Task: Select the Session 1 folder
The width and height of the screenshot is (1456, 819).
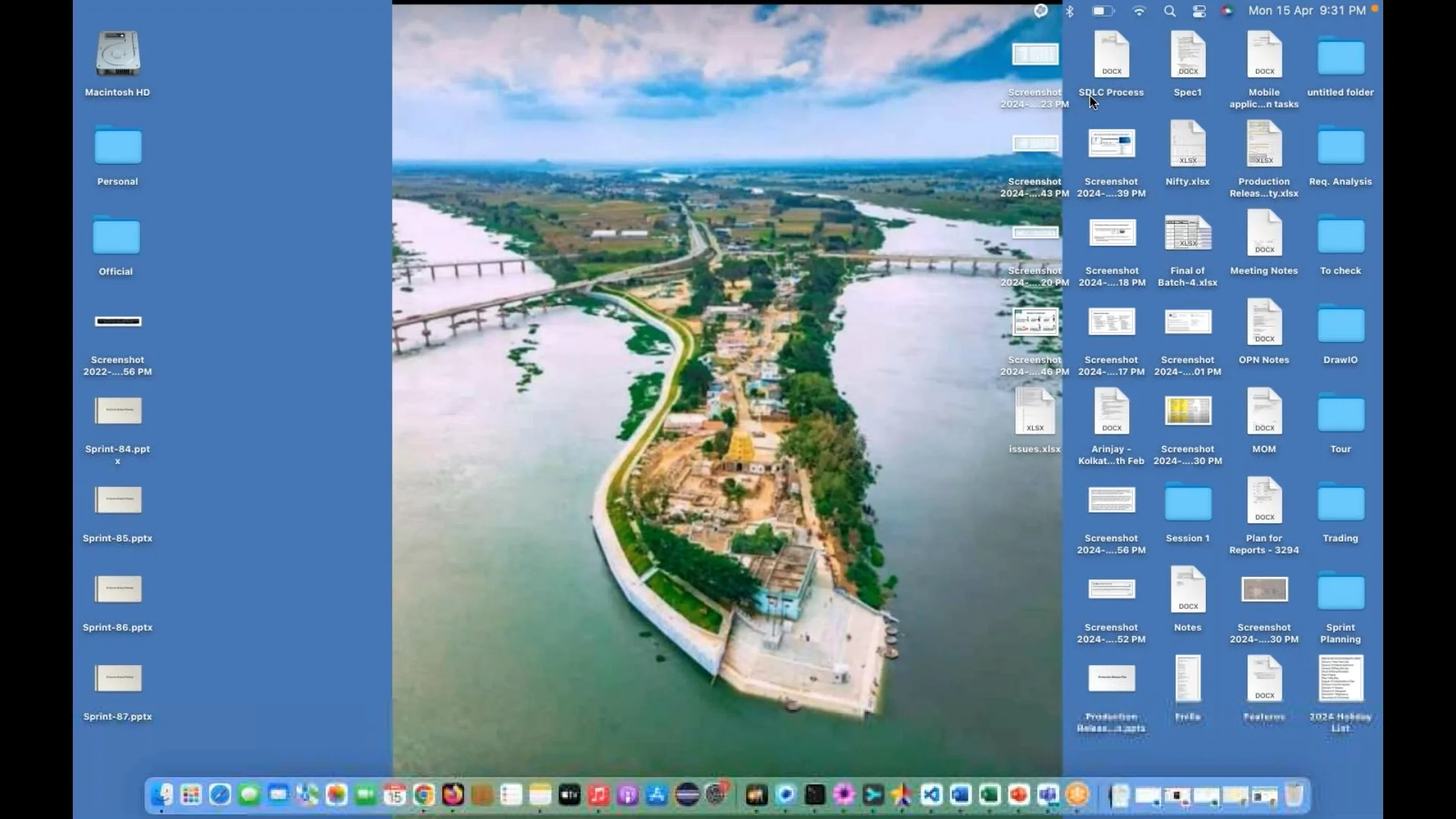Action: click(1188, 512)
